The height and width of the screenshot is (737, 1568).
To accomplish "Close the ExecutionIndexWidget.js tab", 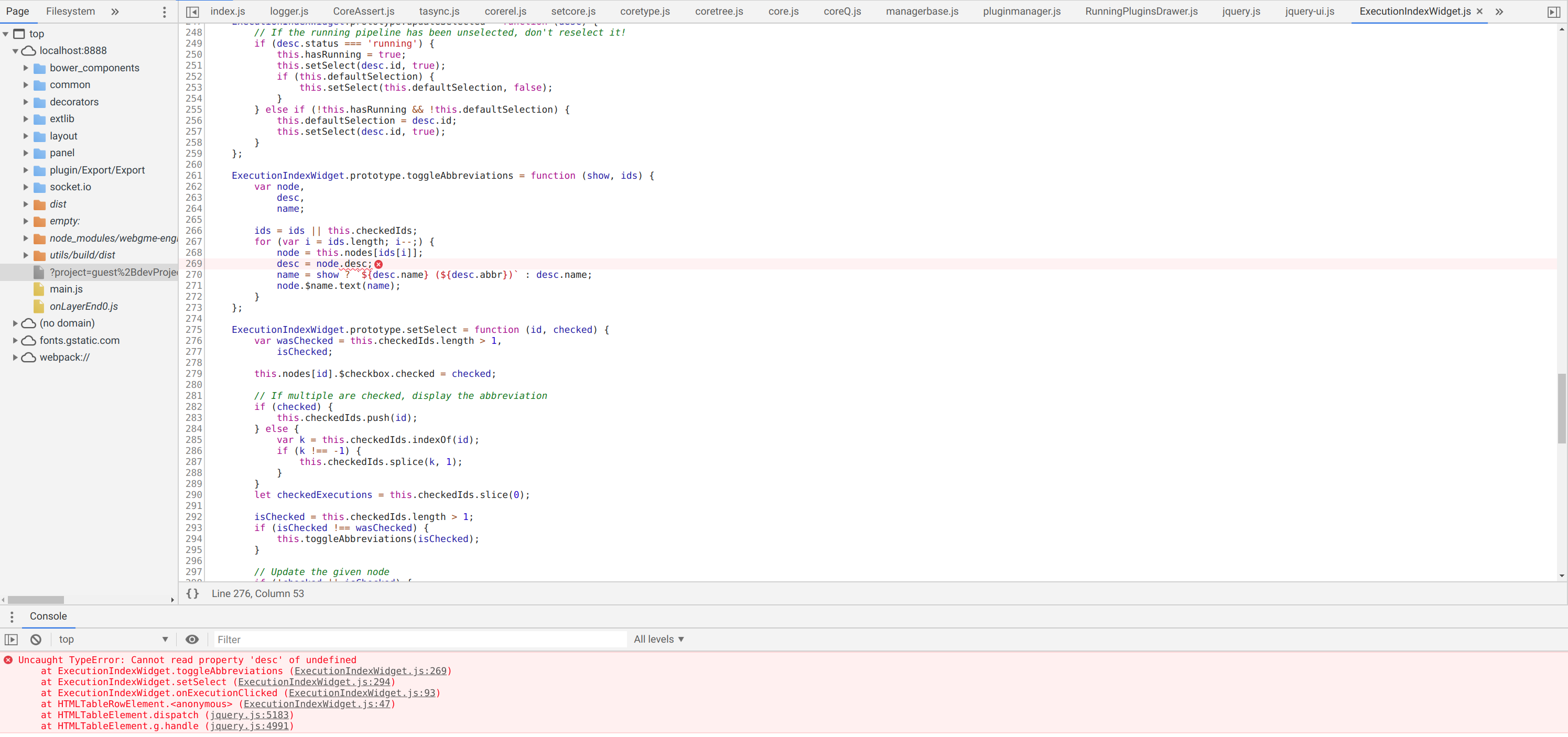I will [1479, 11].
